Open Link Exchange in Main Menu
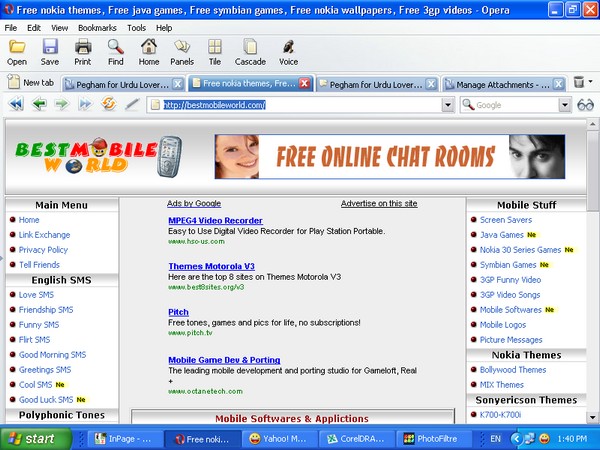600x450 pixels. pyautogui.click(x=44, y=235)
